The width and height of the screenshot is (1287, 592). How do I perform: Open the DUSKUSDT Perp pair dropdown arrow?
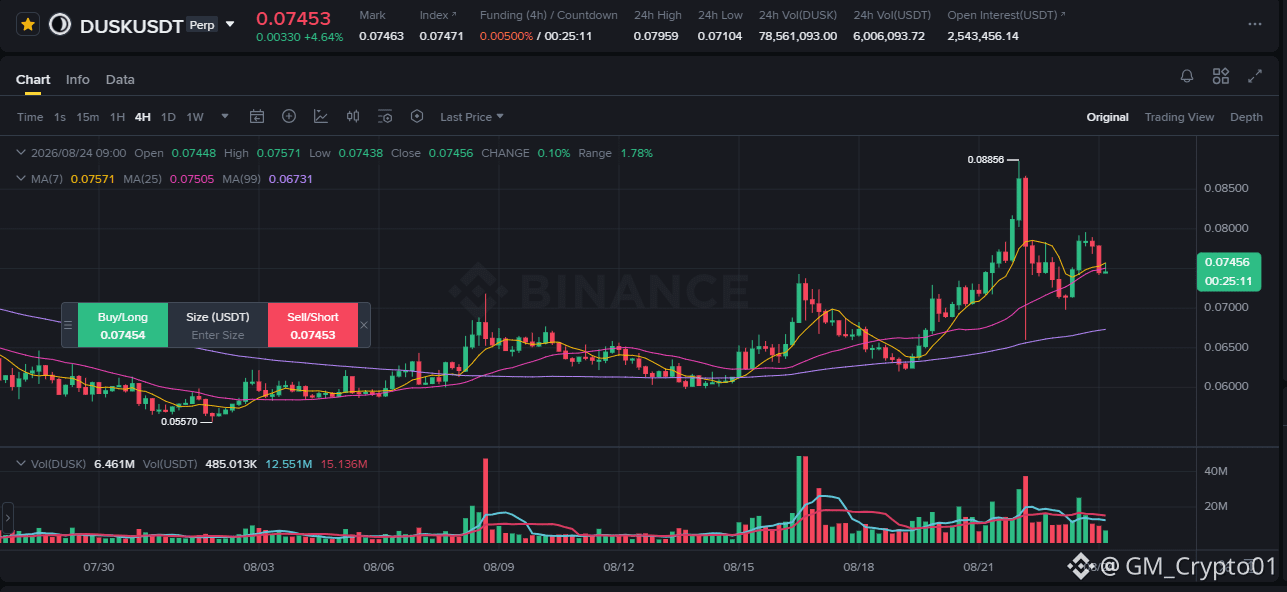click(x=231, y=24)
